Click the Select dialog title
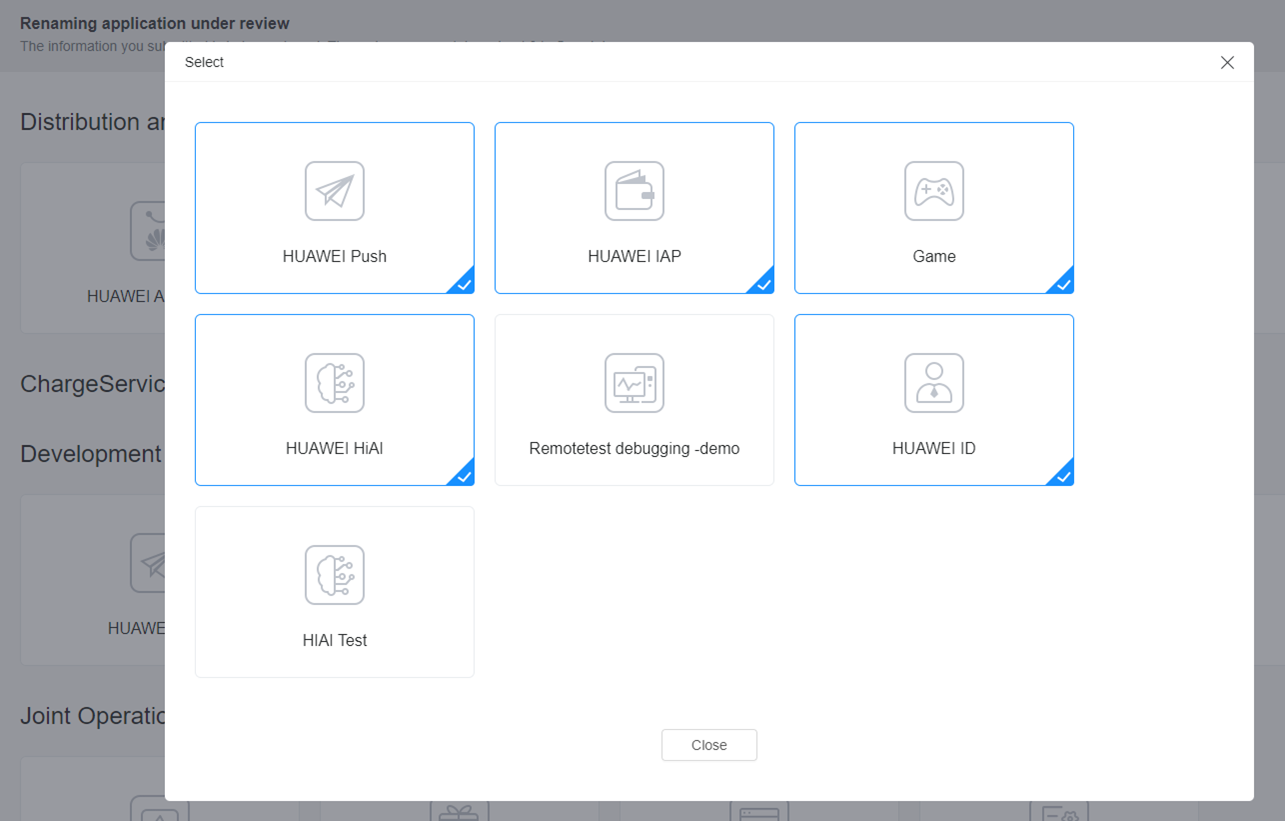The height and width of the screenshot is (821, 1285). click(x=204, y=62)
